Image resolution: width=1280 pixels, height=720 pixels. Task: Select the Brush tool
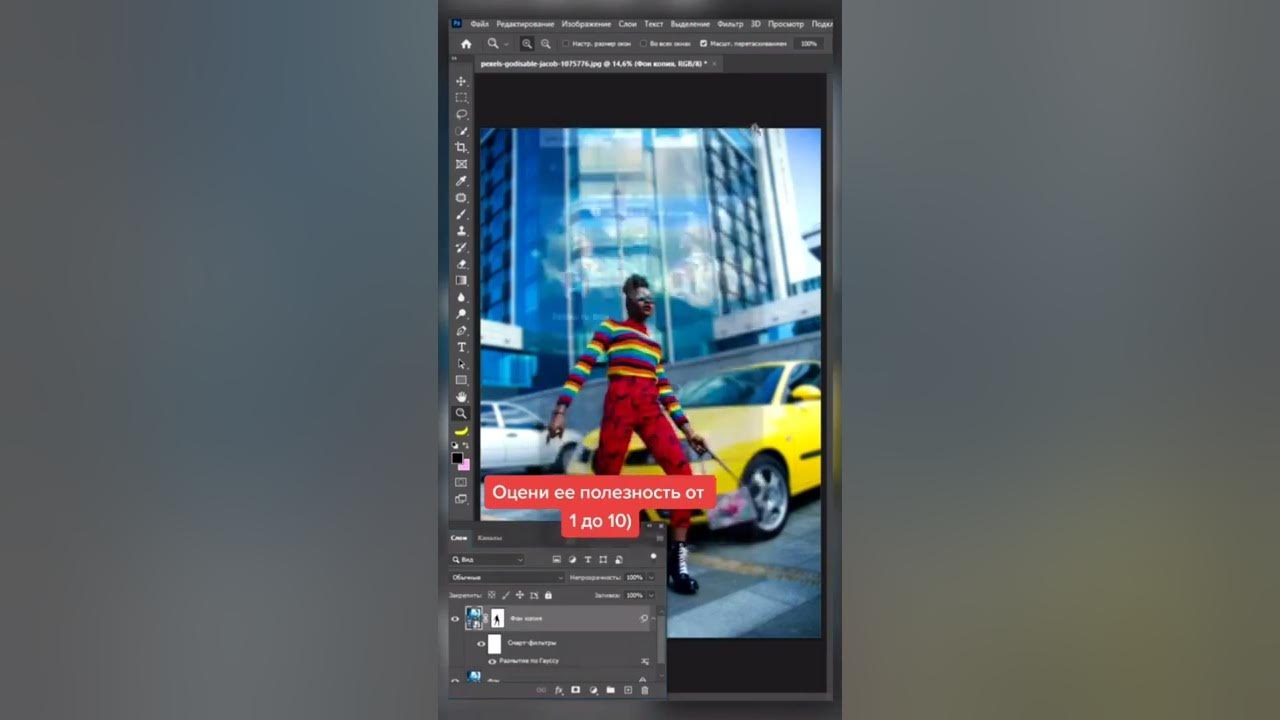click(x=461, y=213)
